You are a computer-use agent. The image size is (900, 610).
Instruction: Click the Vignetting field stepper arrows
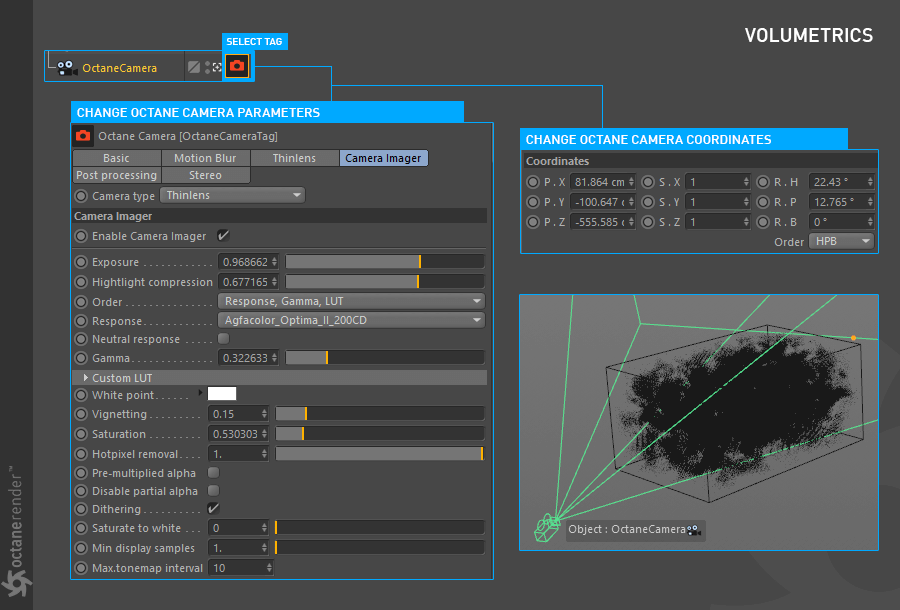click(264, 414)
